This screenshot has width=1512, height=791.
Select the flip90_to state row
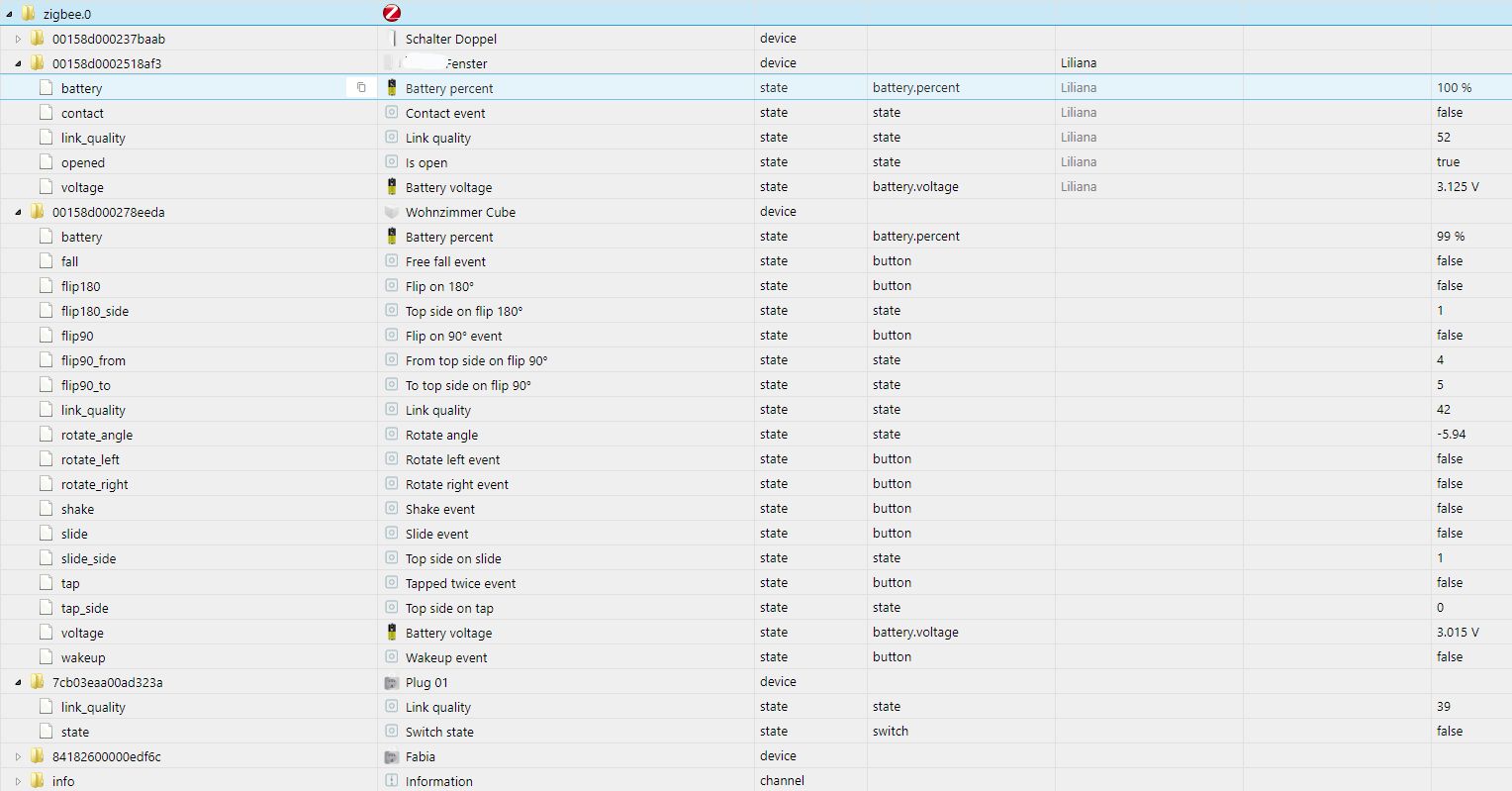coord(756,384)
